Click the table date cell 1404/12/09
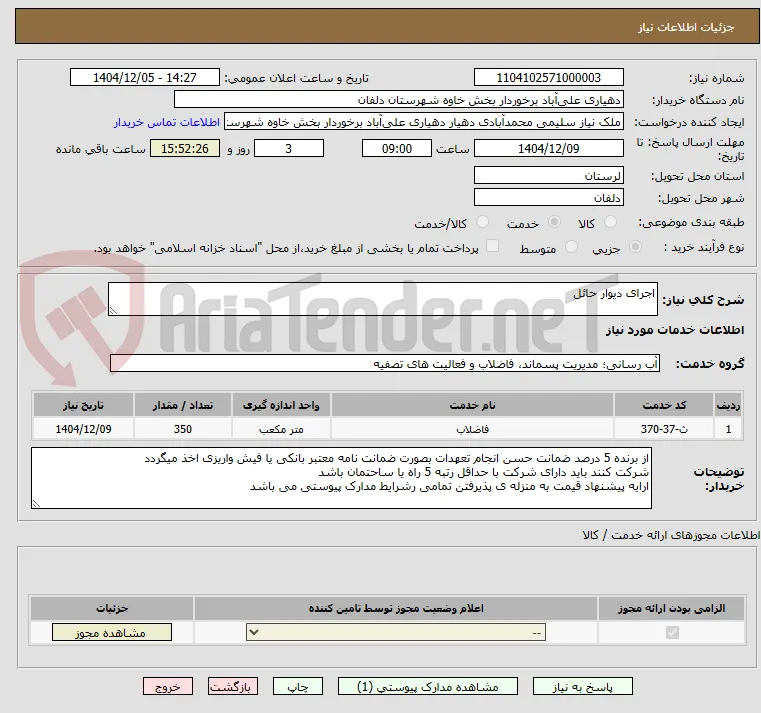Viewport: 761px width, 713px height. tap(83, 429)
